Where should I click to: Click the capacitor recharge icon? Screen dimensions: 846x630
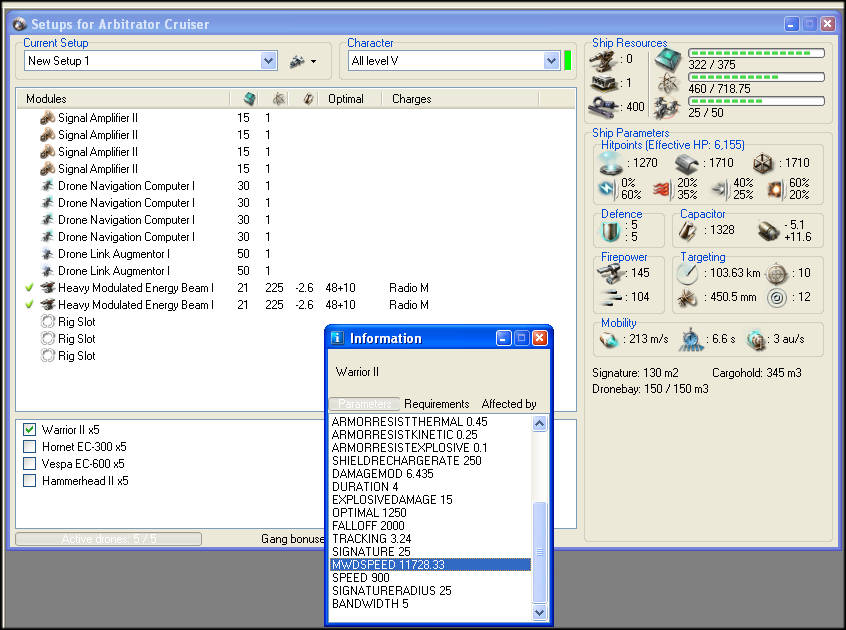point(768,231)
